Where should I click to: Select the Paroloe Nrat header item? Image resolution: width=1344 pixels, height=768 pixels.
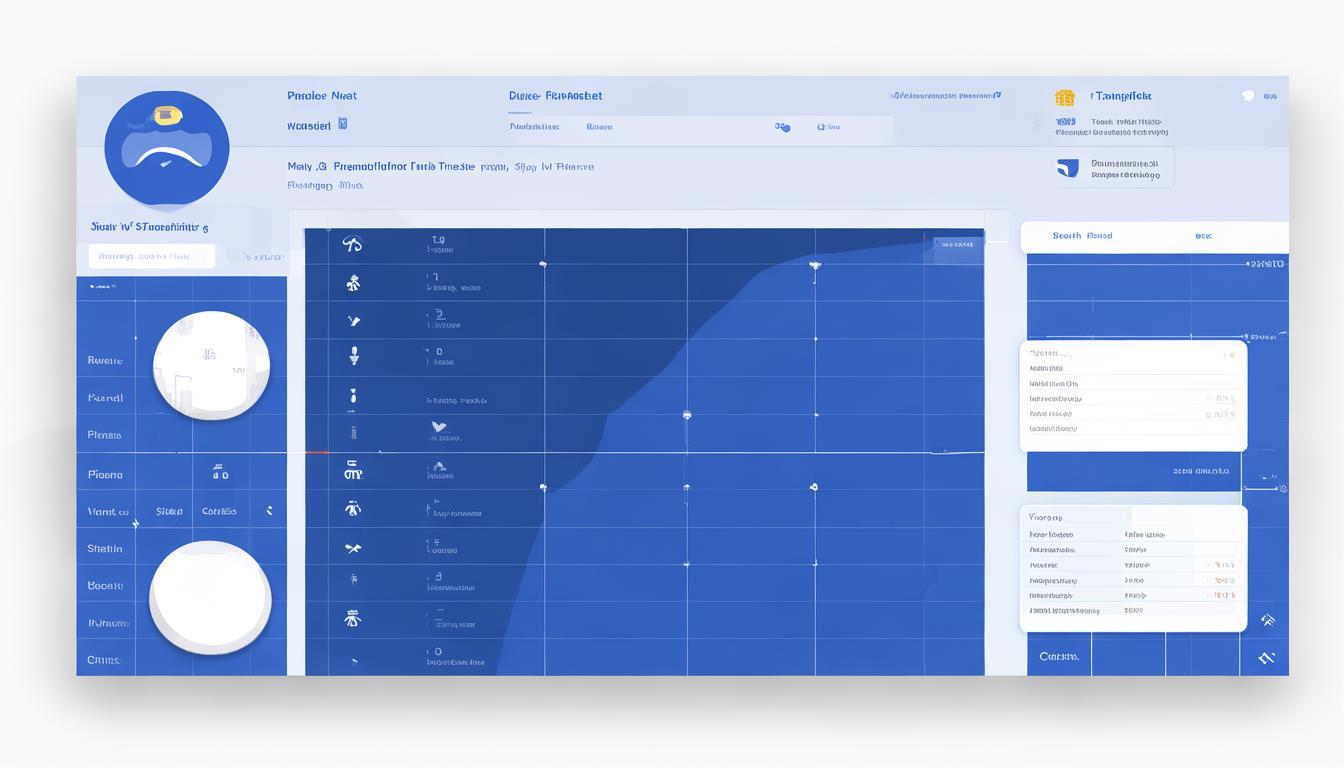[x=322, y=96]
